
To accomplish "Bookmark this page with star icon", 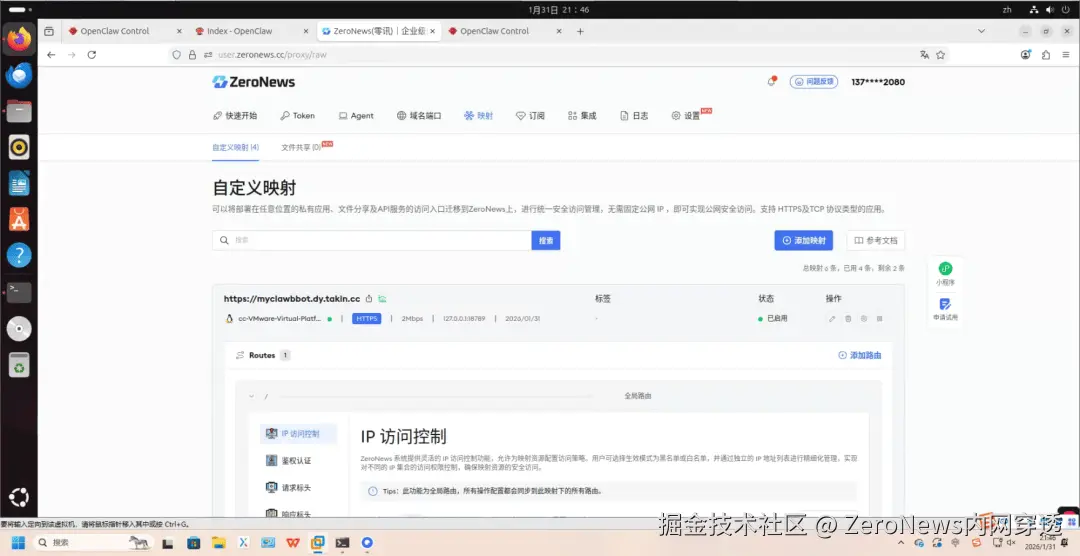I will [x=940, y=54].
